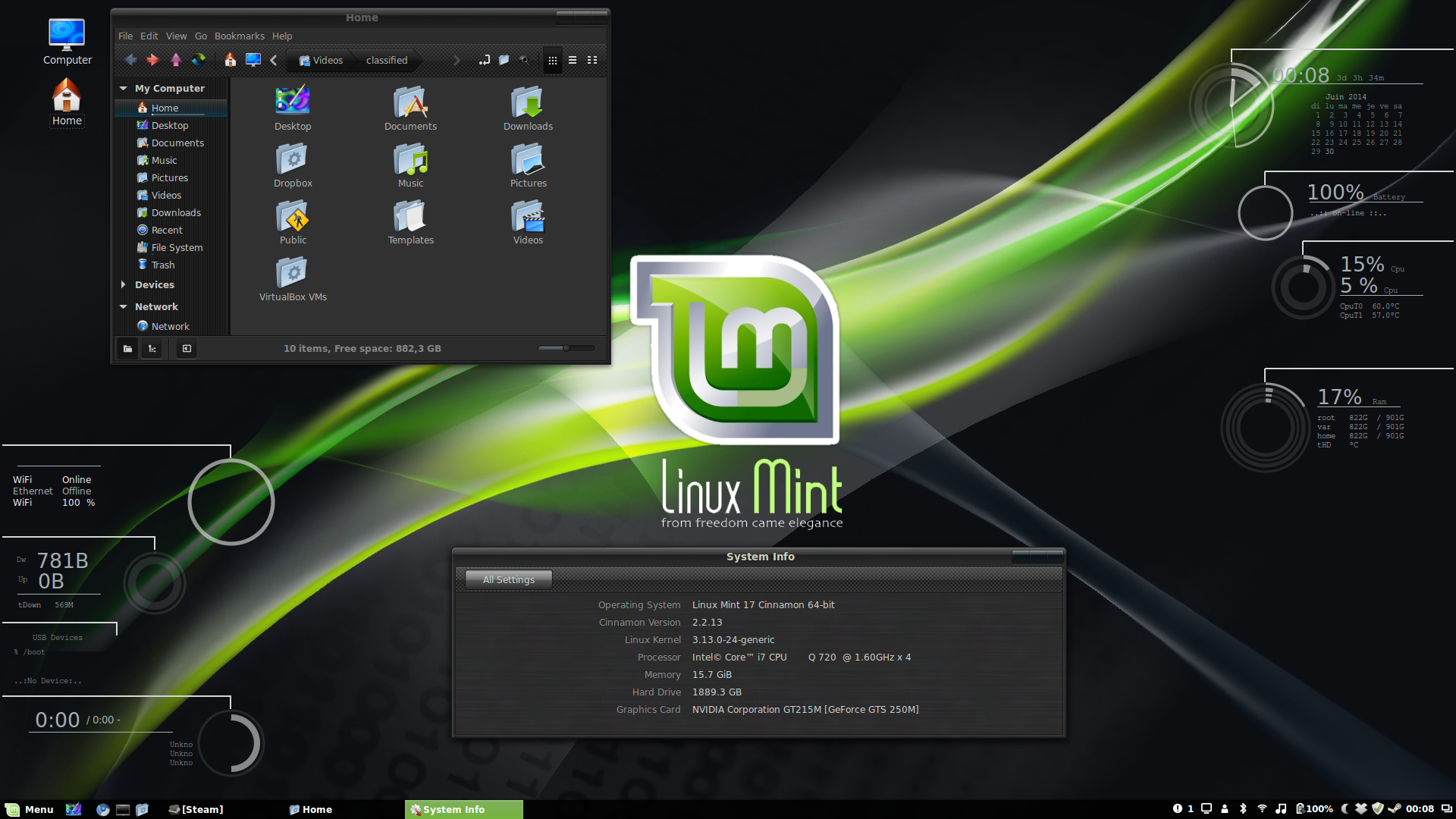Switch to list view mode
Screen dimensions: 1456x819
(573, 60)
